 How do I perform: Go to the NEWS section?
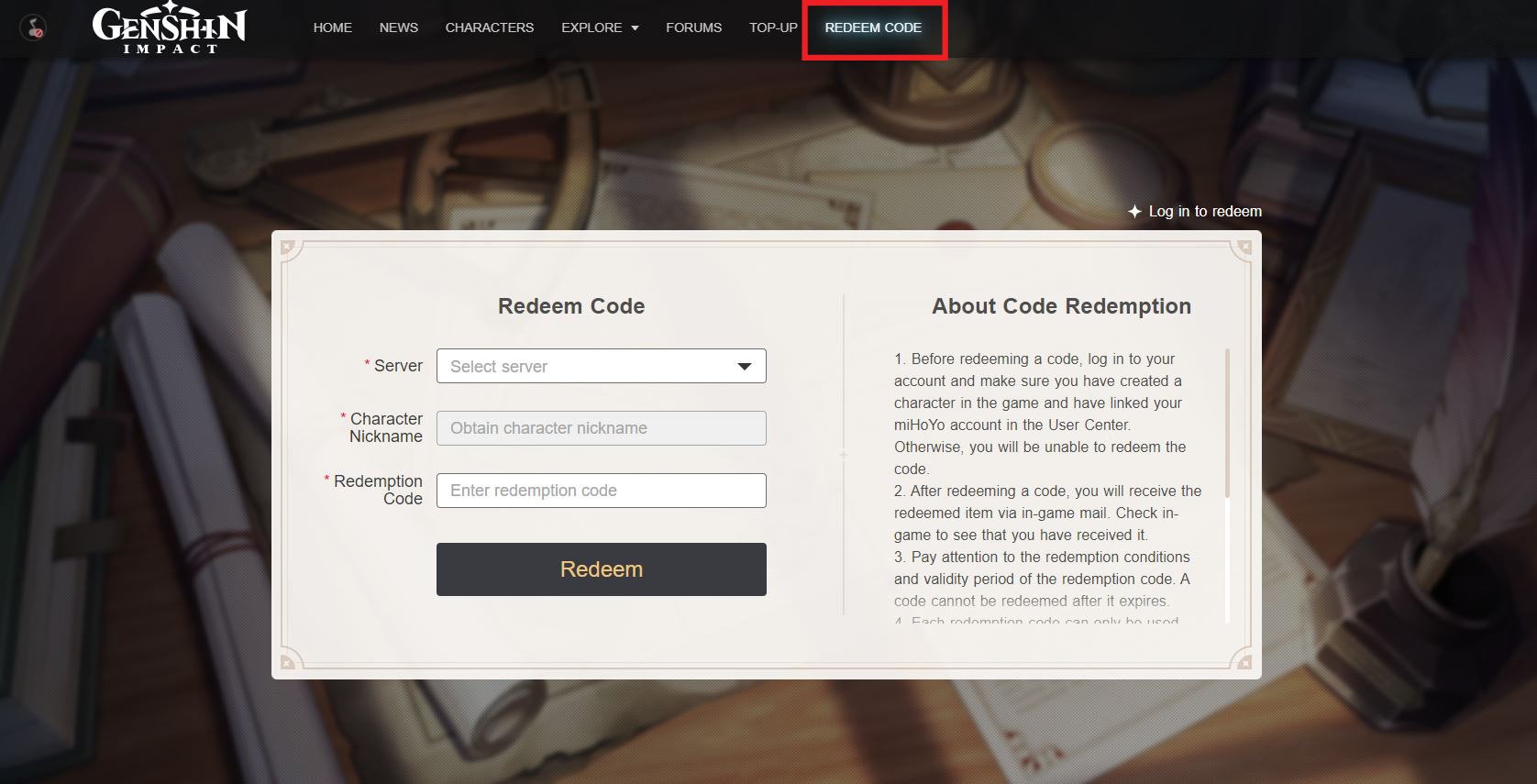[399, 28]
